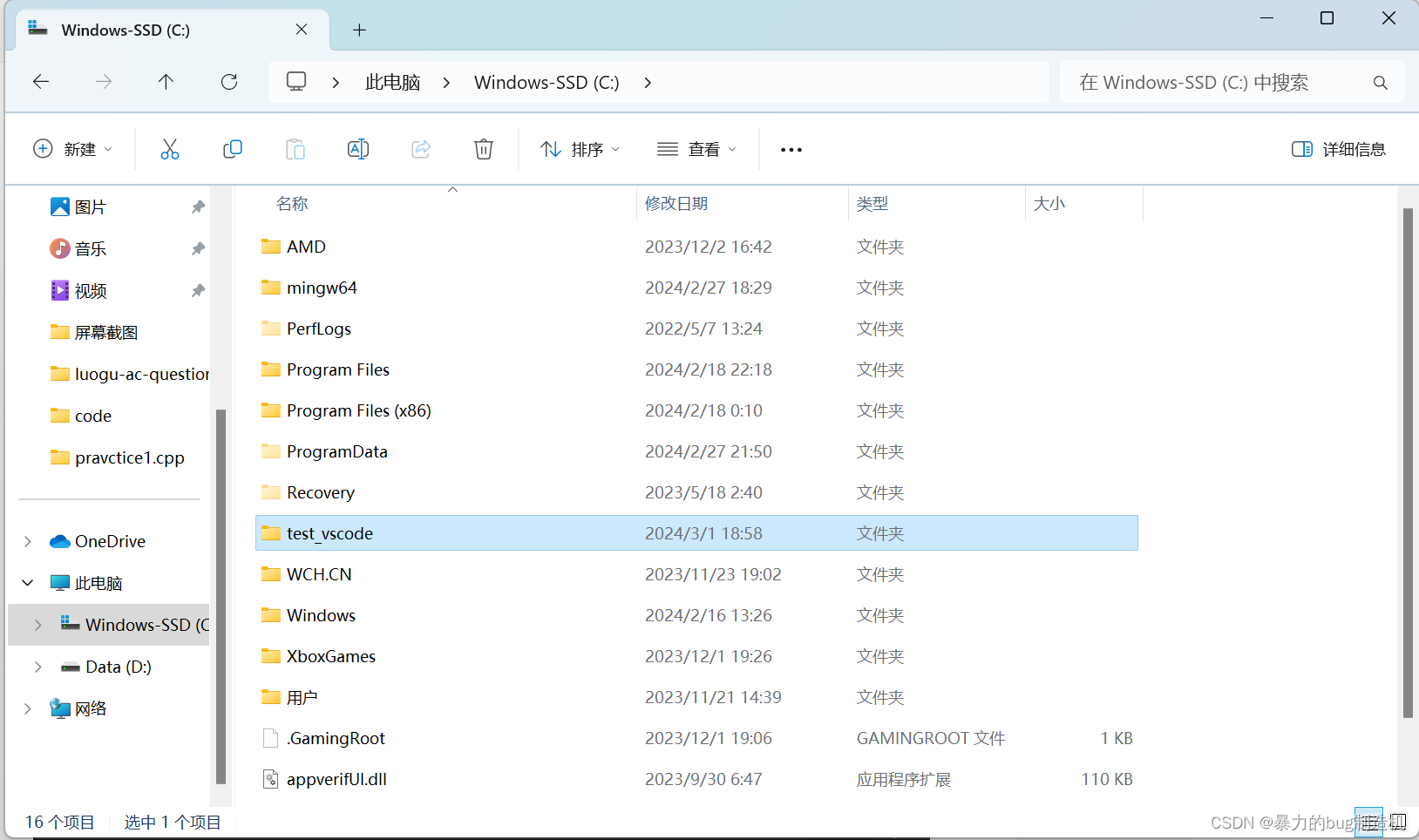
Task: Click the pin icon next to 视频
Action: coord(198,290)
